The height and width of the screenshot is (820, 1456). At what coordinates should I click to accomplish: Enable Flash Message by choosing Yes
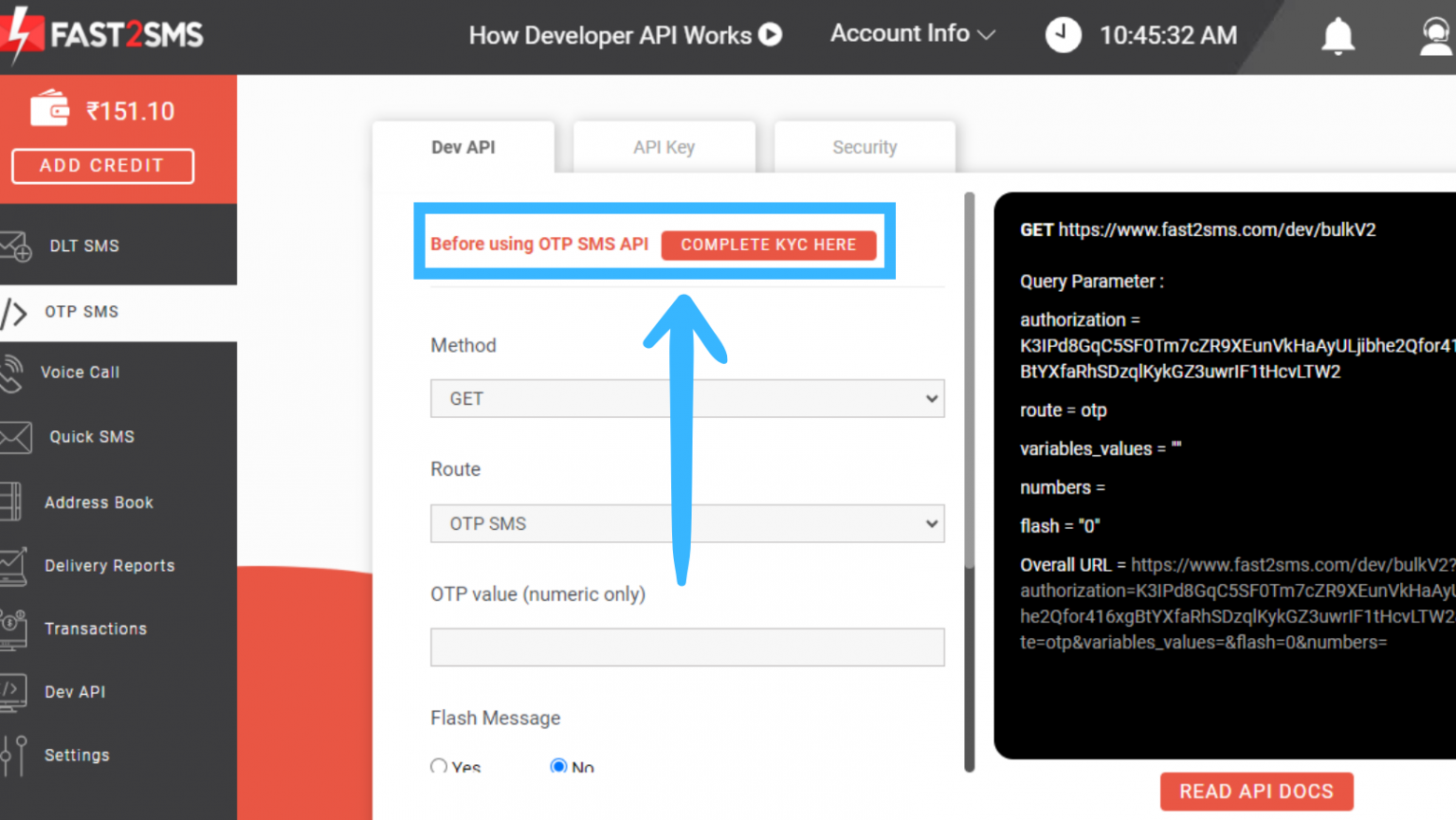(438, 766)
